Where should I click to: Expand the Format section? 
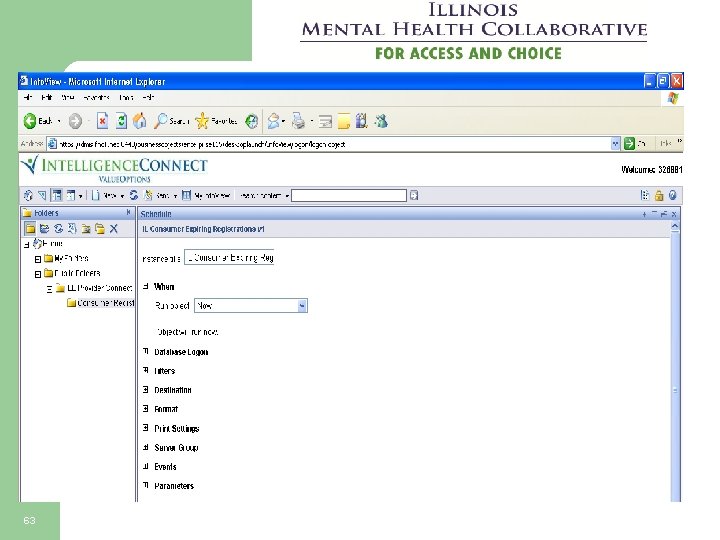coord(146,409)
